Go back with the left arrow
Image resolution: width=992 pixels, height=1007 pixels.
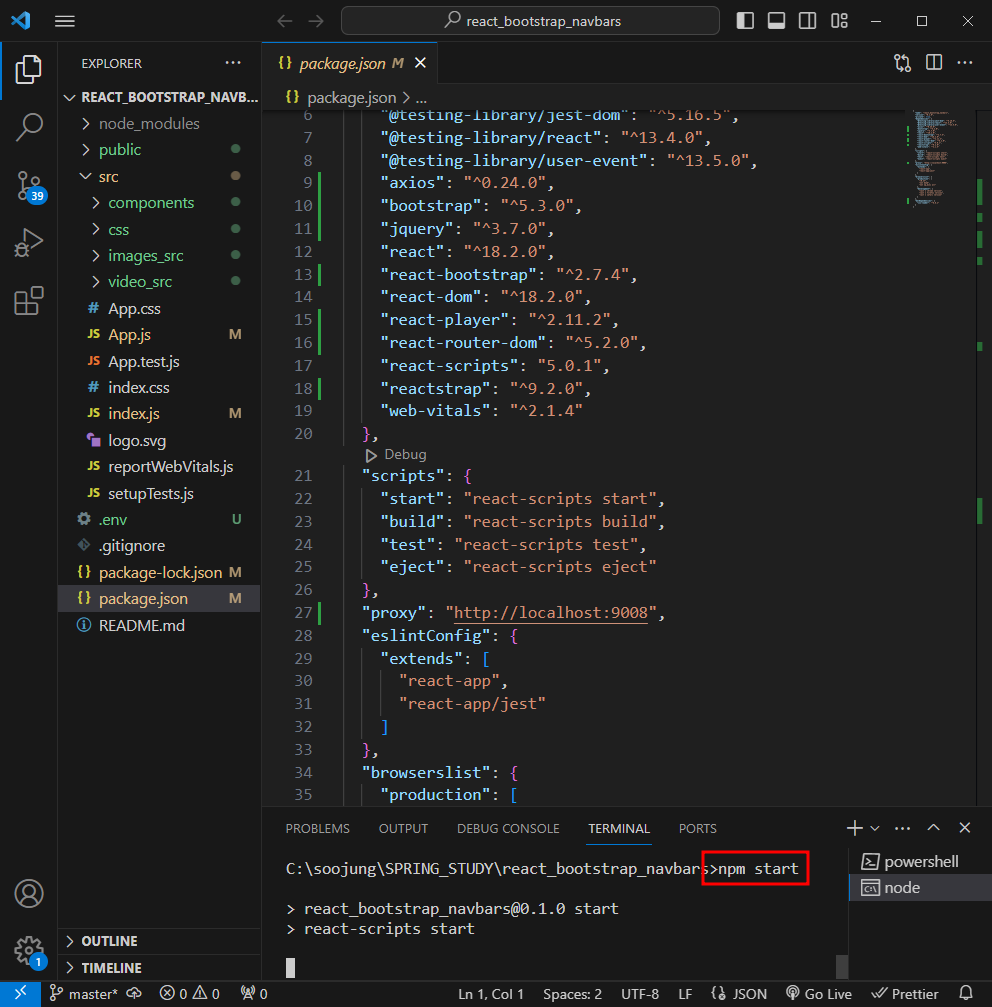[x=284, y=21]
